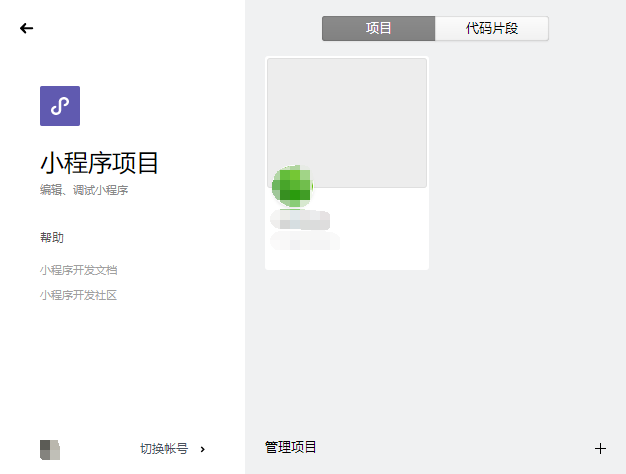Click 切换帐号 to switch account

point(164,449)
